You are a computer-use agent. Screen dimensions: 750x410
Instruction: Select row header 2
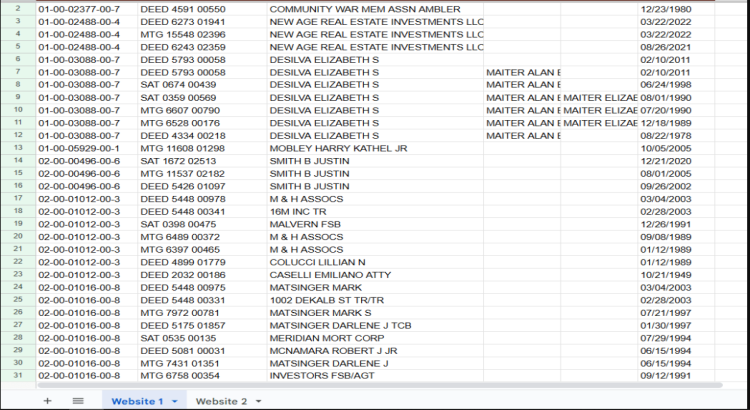click(17, 8)
